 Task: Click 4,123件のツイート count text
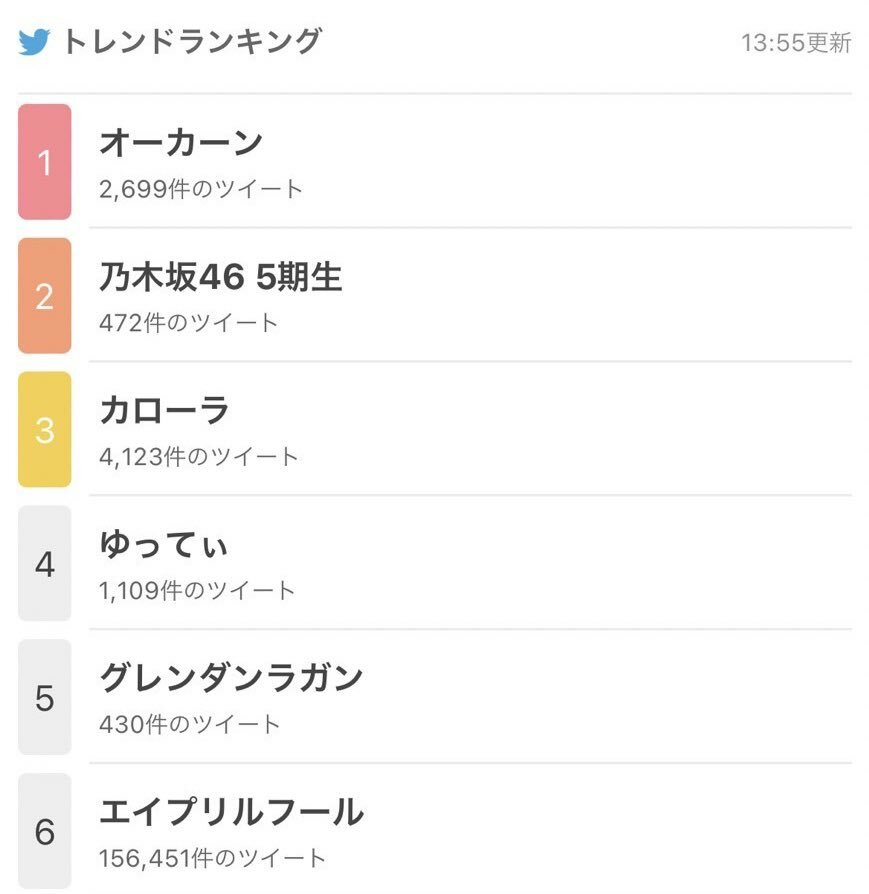(x=198, y=457)
